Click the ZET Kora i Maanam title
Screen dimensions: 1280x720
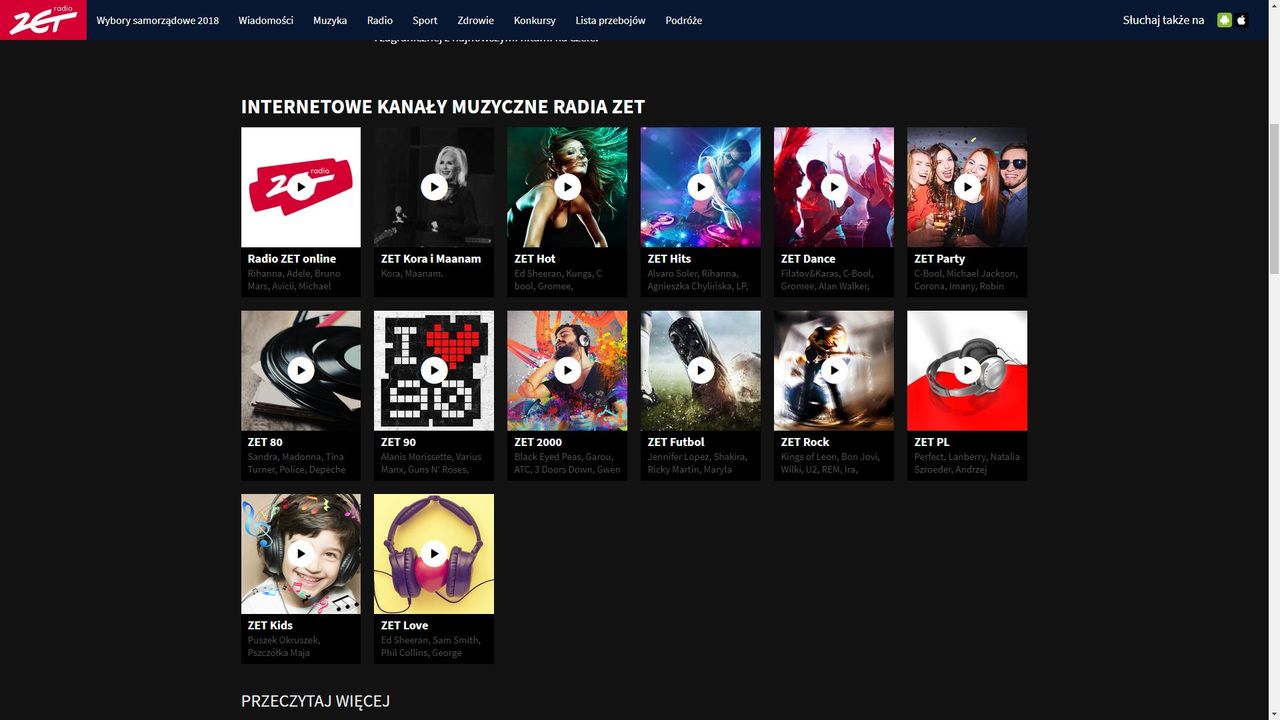tap(431, 259)
